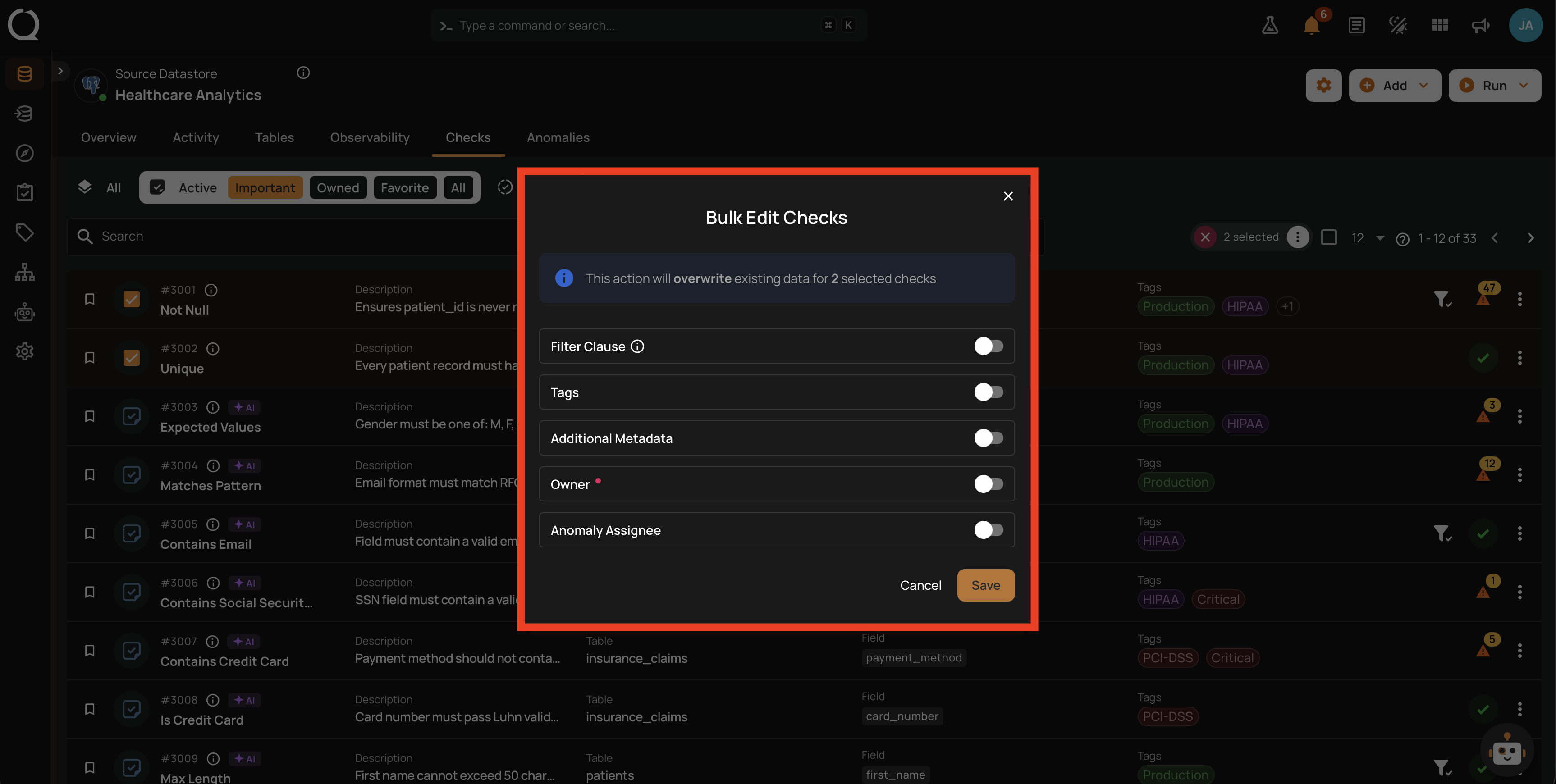Click the orange gear datastore settings button
The height and width of the screenshot is (784, 1556).
point(1323,85)
